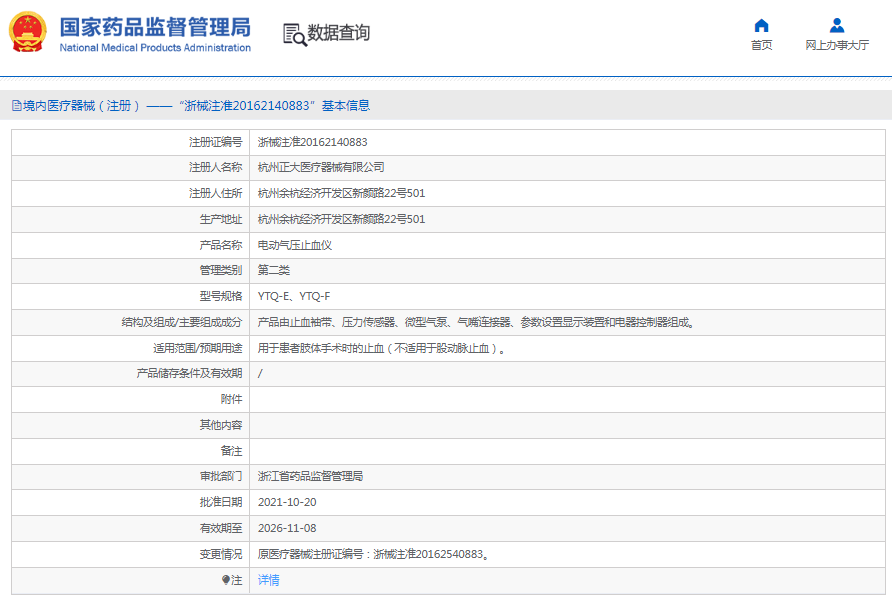Click the 注册人名称 row label

(215, 167)
